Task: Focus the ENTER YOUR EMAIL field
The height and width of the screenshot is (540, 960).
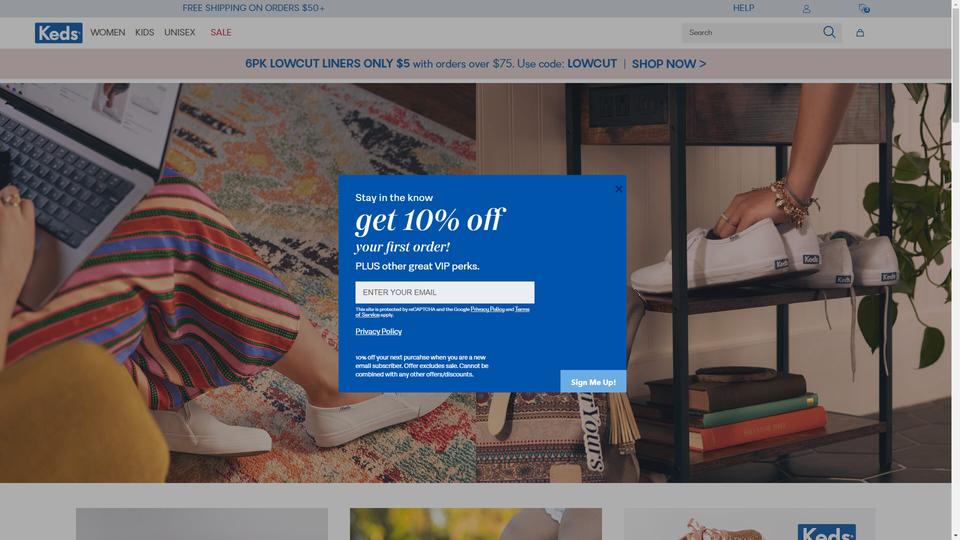Action: [444, 293]
